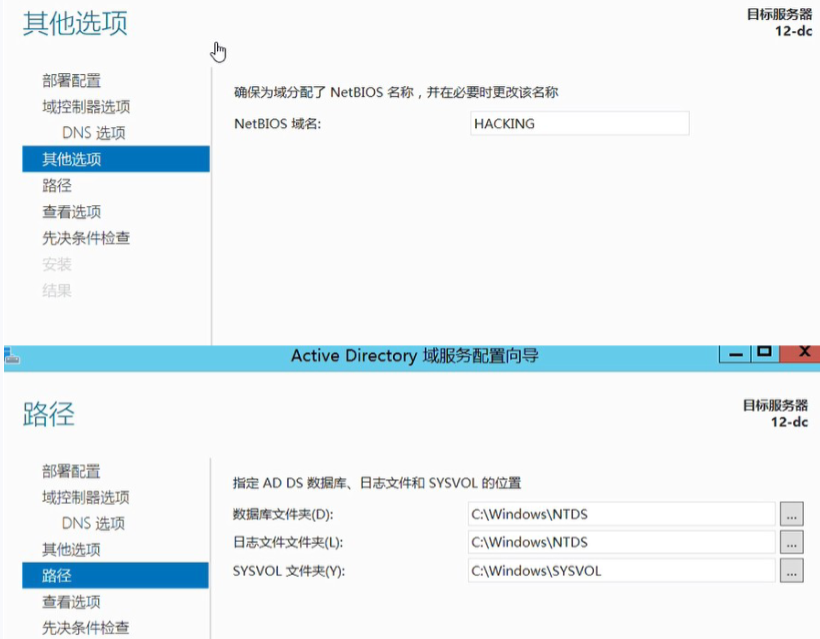Click the 数据库文件夹 path text field
The image size is (820, 639).
click(x=621, y=514)
